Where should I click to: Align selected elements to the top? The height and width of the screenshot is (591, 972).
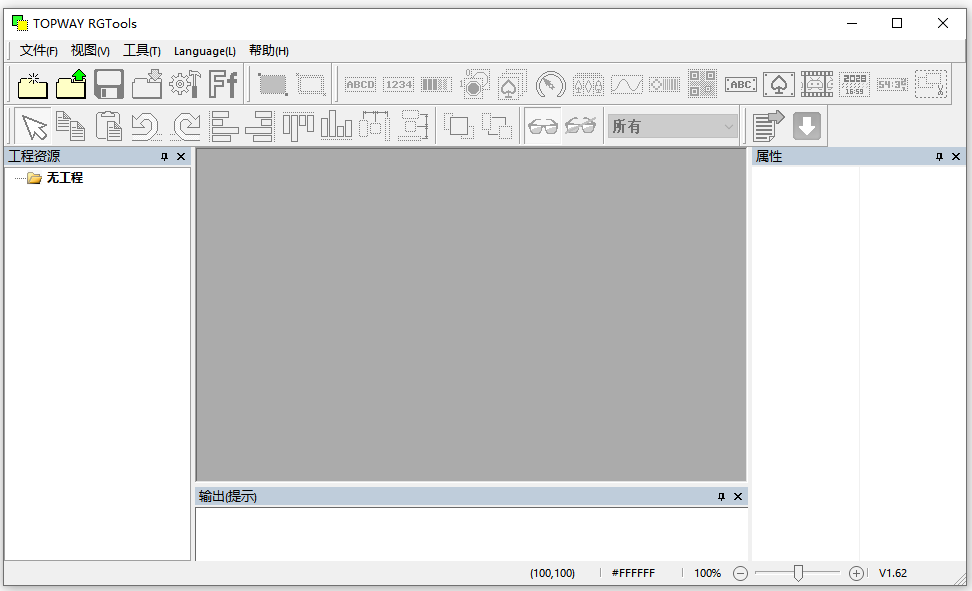click(298, 127)
